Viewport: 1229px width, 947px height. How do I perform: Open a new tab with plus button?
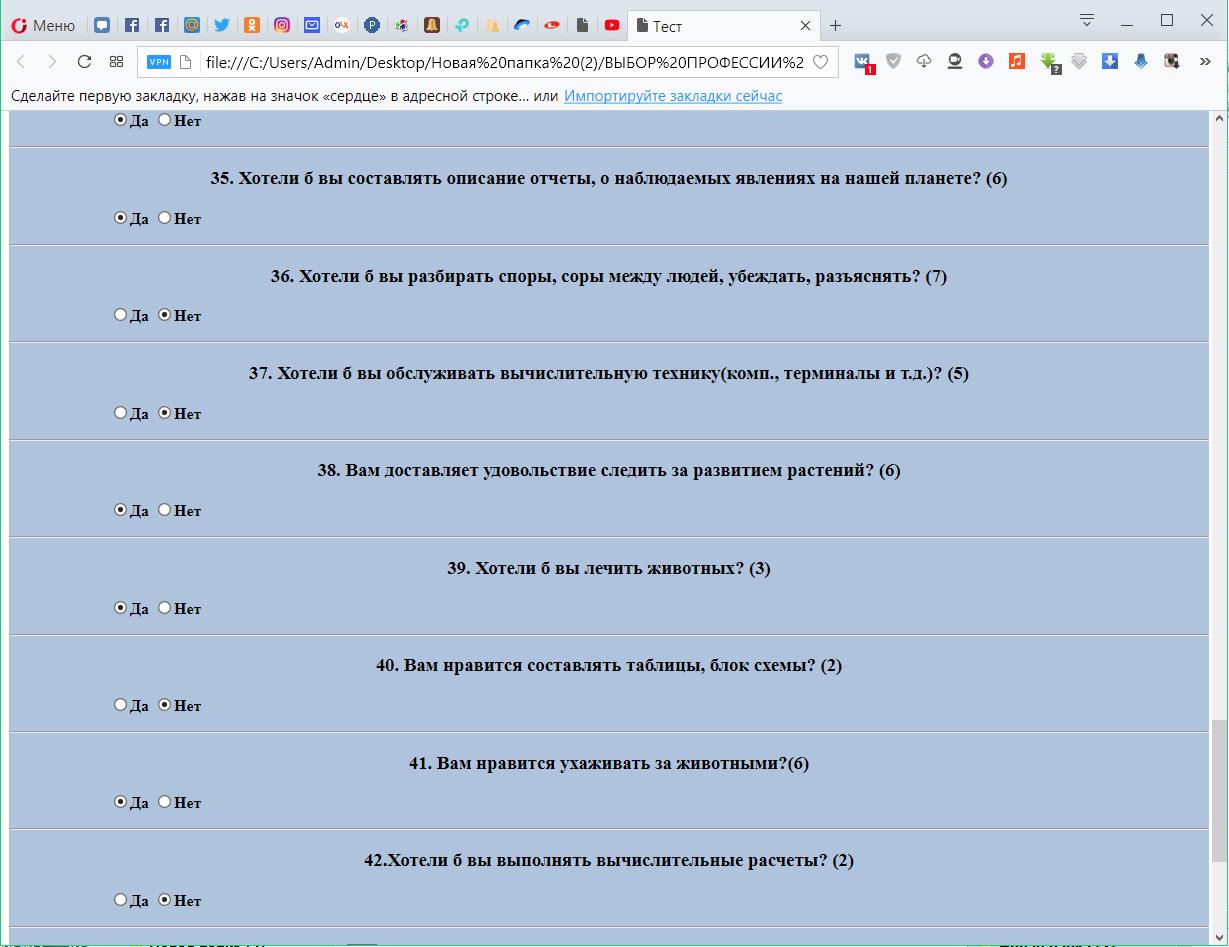point(836,26)
